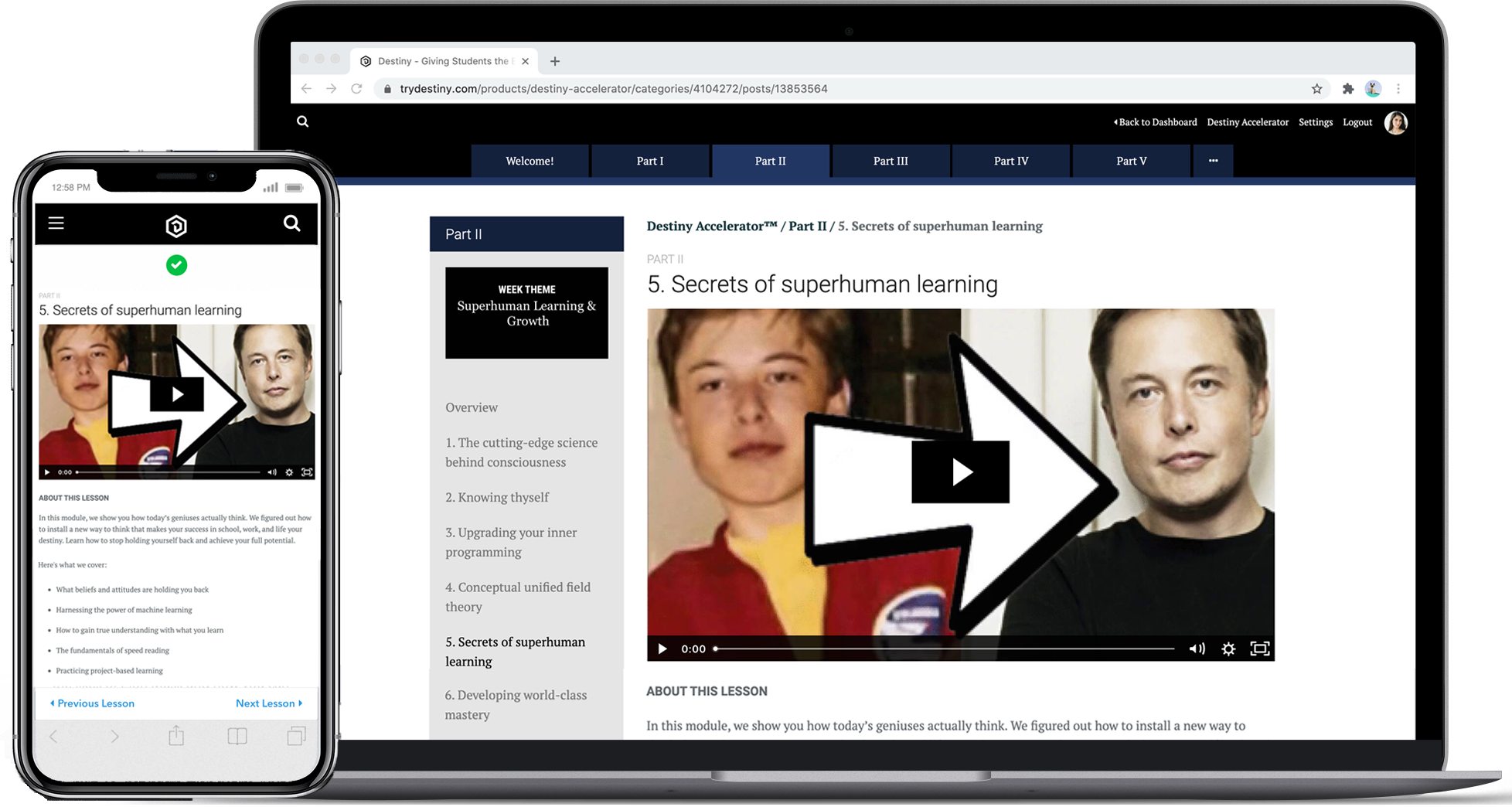Open video settings gear on the laptop player

tap(1228, 649)
